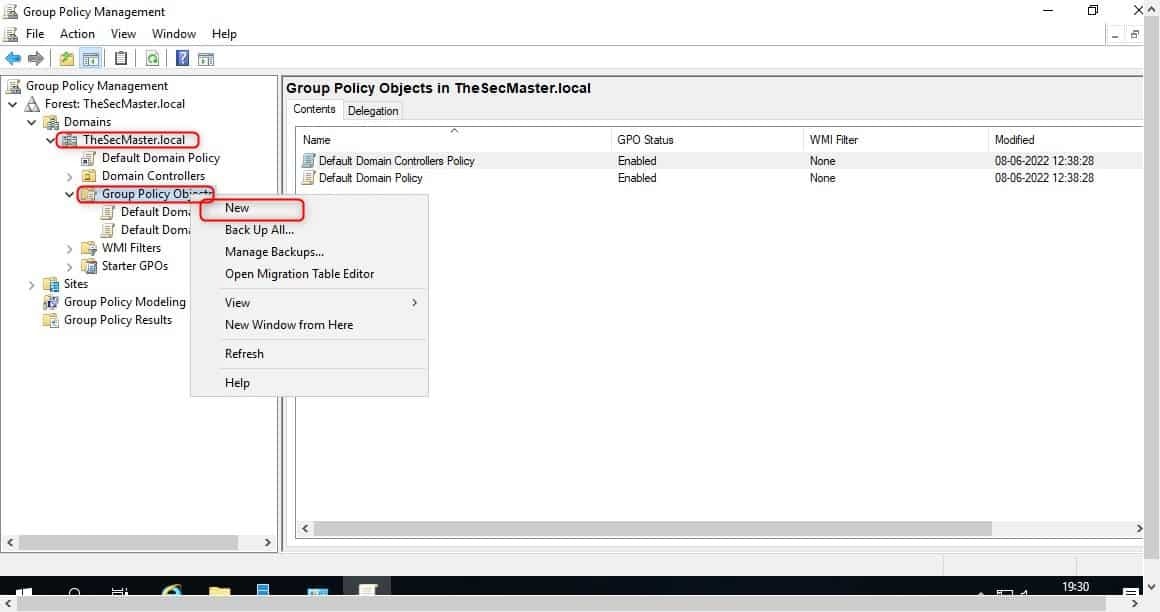
Task: Click the console icon left of File menu
Action: tap(10, 34)
